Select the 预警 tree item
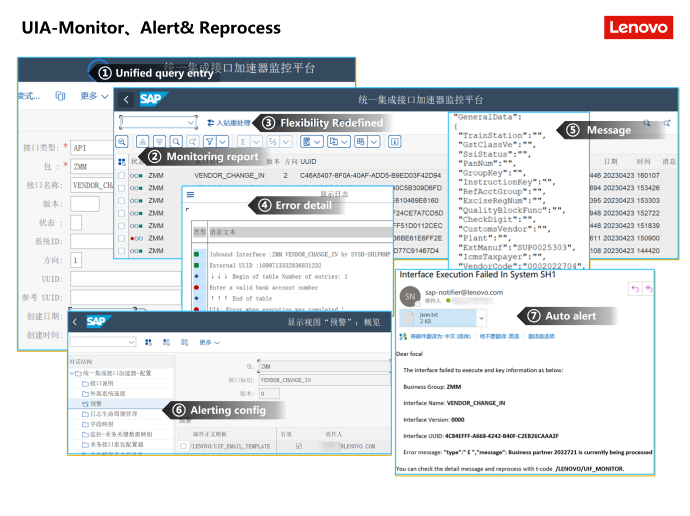The width and height of the screenshot is (690, 516). click(92, 403)
